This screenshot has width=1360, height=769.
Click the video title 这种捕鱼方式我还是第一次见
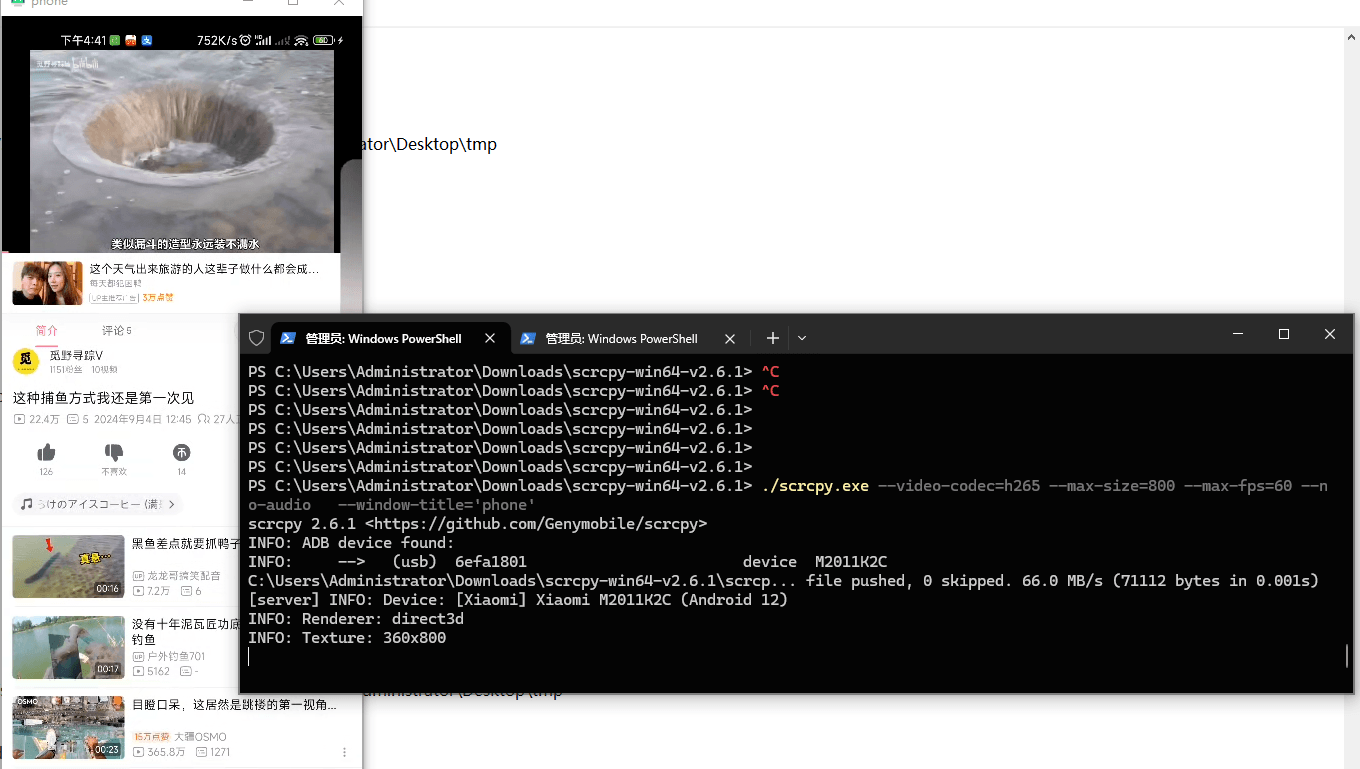click(x=103, y=398)
